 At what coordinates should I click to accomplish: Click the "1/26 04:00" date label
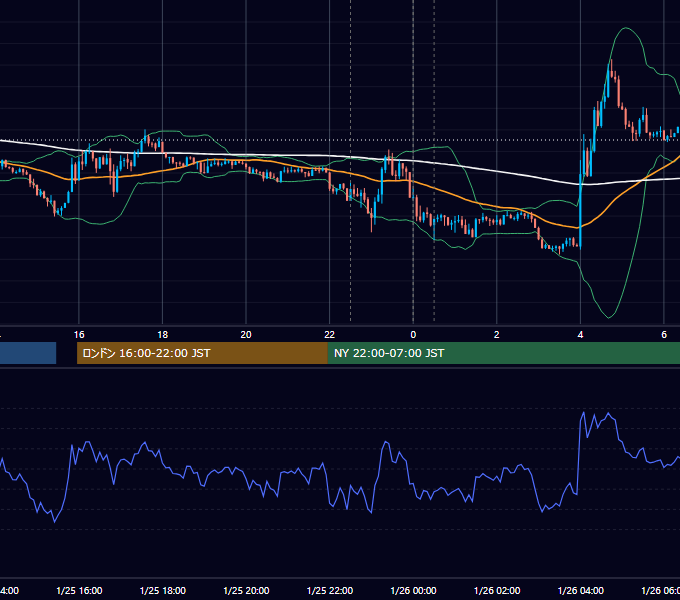(x=581, y=590)
